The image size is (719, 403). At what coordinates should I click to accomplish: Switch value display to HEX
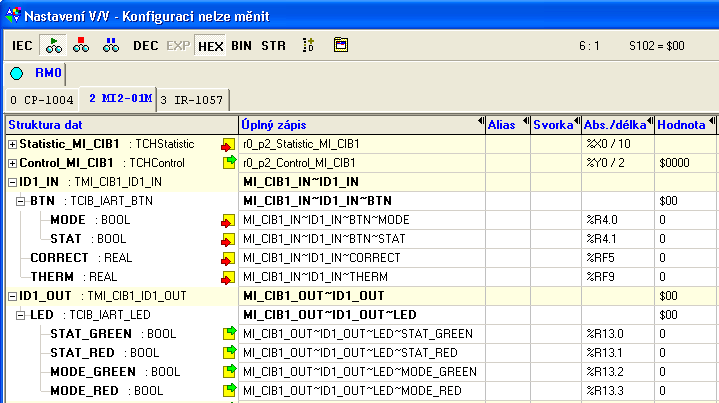point(210,46)
